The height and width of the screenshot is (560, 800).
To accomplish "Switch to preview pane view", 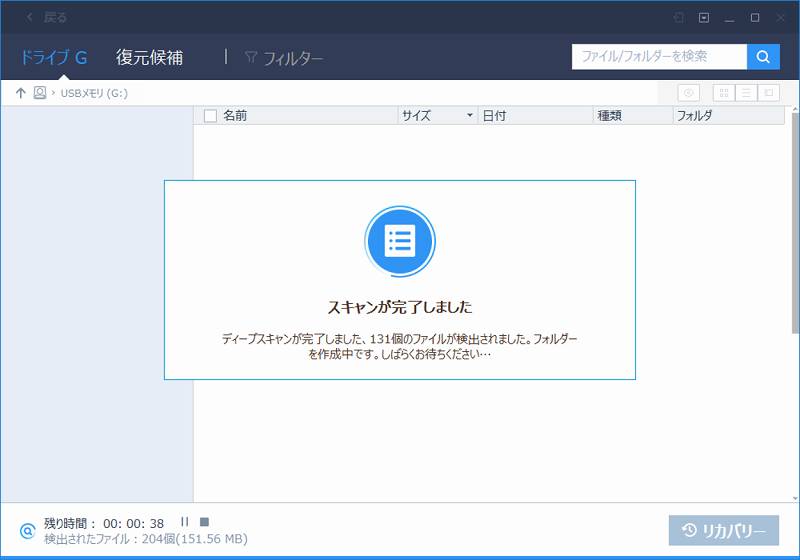I will coord(768,93).
